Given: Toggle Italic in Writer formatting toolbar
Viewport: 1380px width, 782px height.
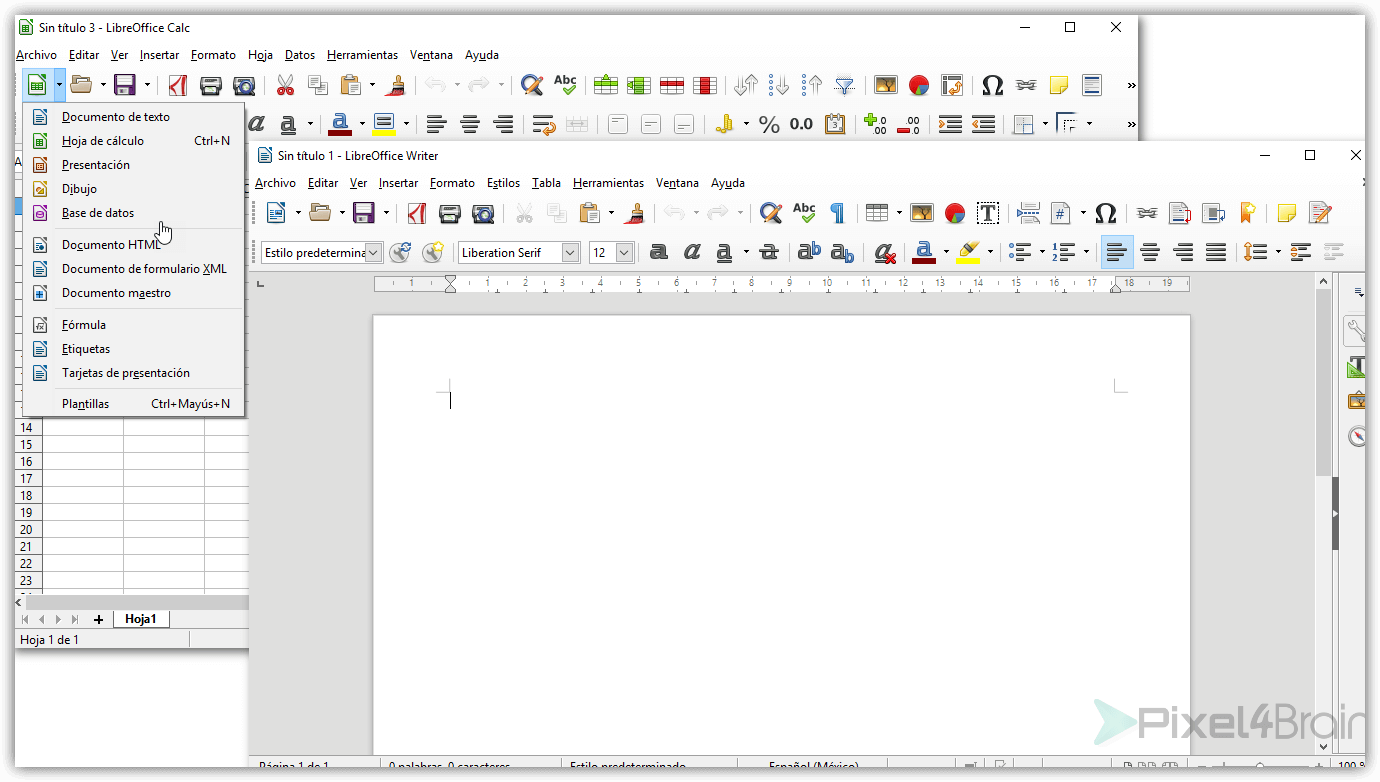Looking at the screenshot, I should [692, 253].
